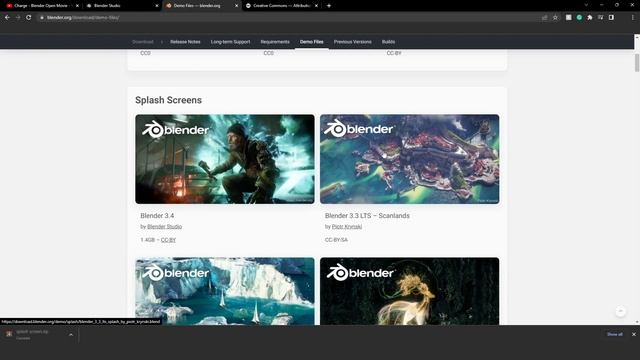Open Release Notes navigation link
Image resolution: width=640 pixels, height=360 pixels.
[185, 42]
